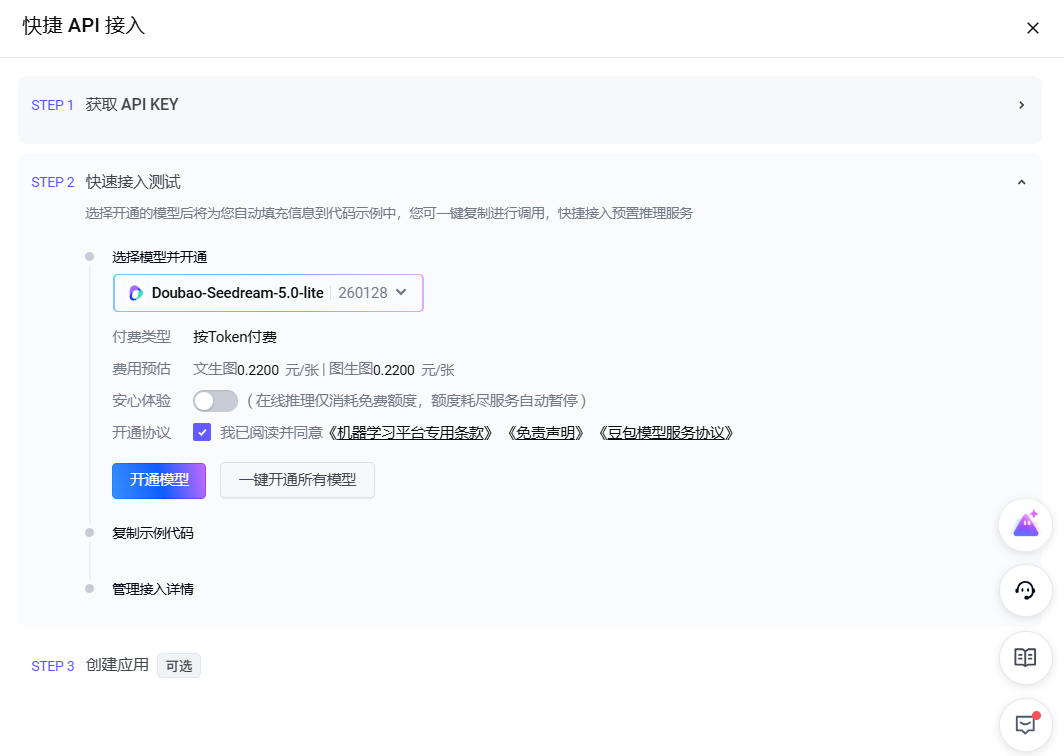Collapse STEP 2 快速接入测试 chevron
Screen dimensions: 1064x756
pyautogui.click(x=1021, y=183)
